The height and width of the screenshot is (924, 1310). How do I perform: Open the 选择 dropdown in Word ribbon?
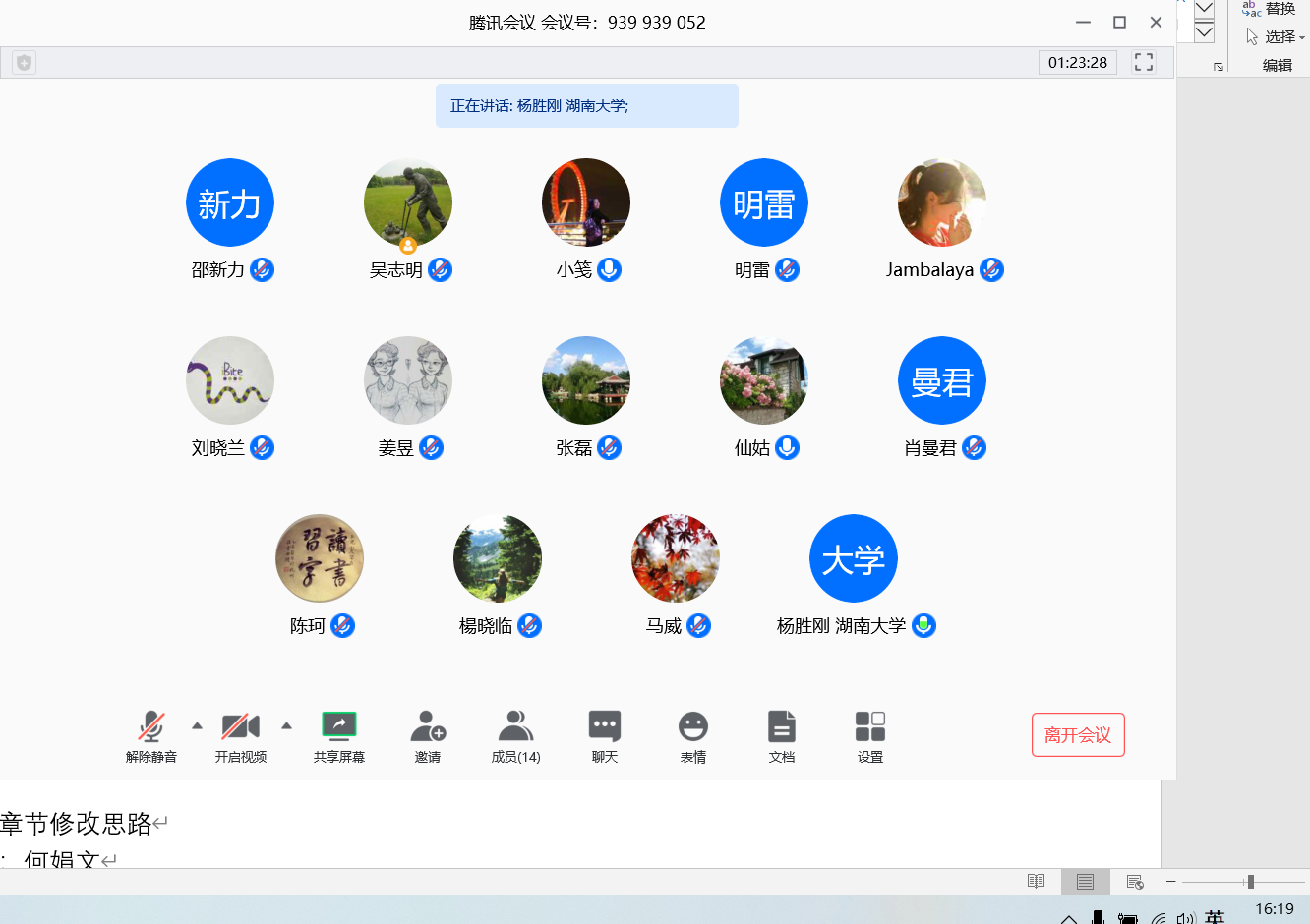coord(1277,36)
